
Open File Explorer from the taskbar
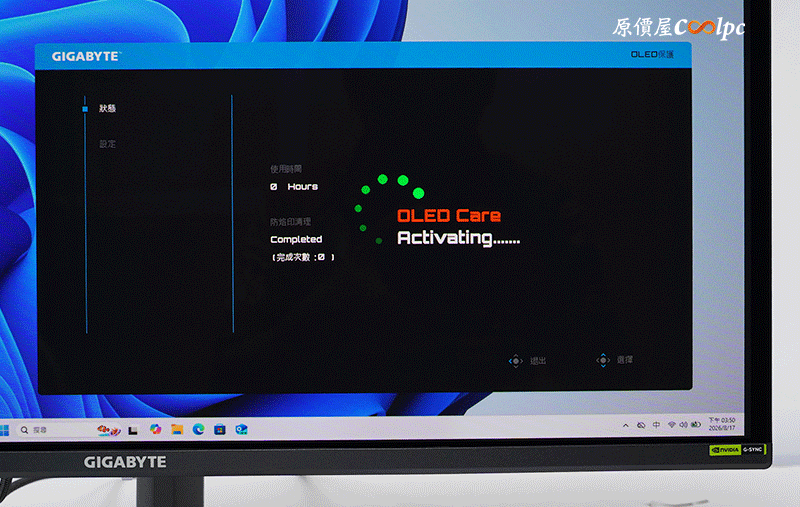click(177, 429)
